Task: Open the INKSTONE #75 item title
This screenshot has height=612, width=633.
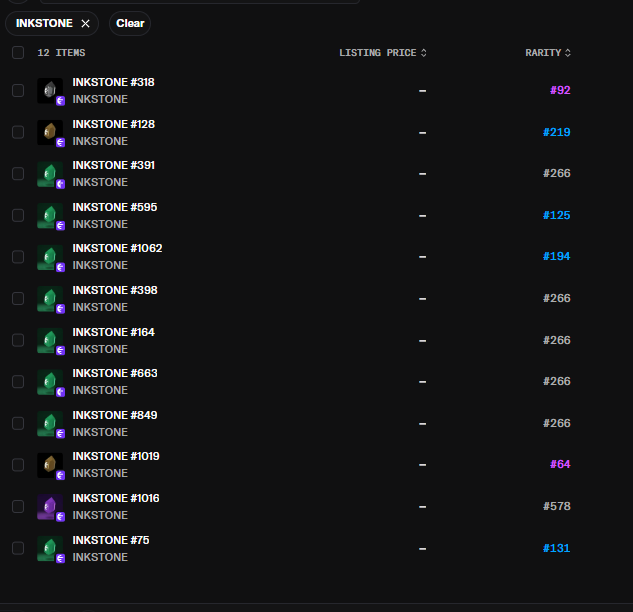Action: (x=111, y=540)
